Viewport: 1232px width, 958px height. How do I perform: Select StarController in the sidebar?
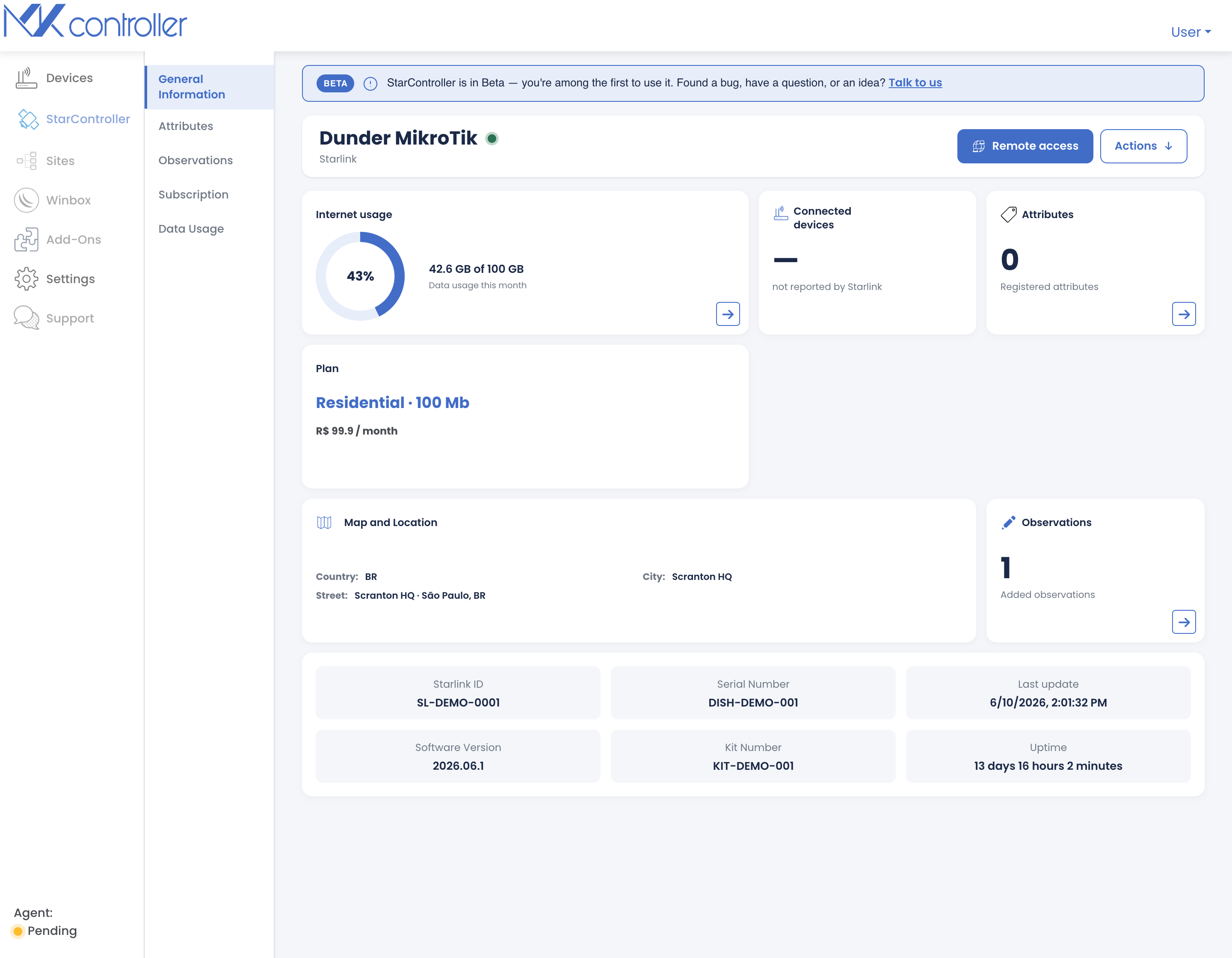click(x=88, y=119)
